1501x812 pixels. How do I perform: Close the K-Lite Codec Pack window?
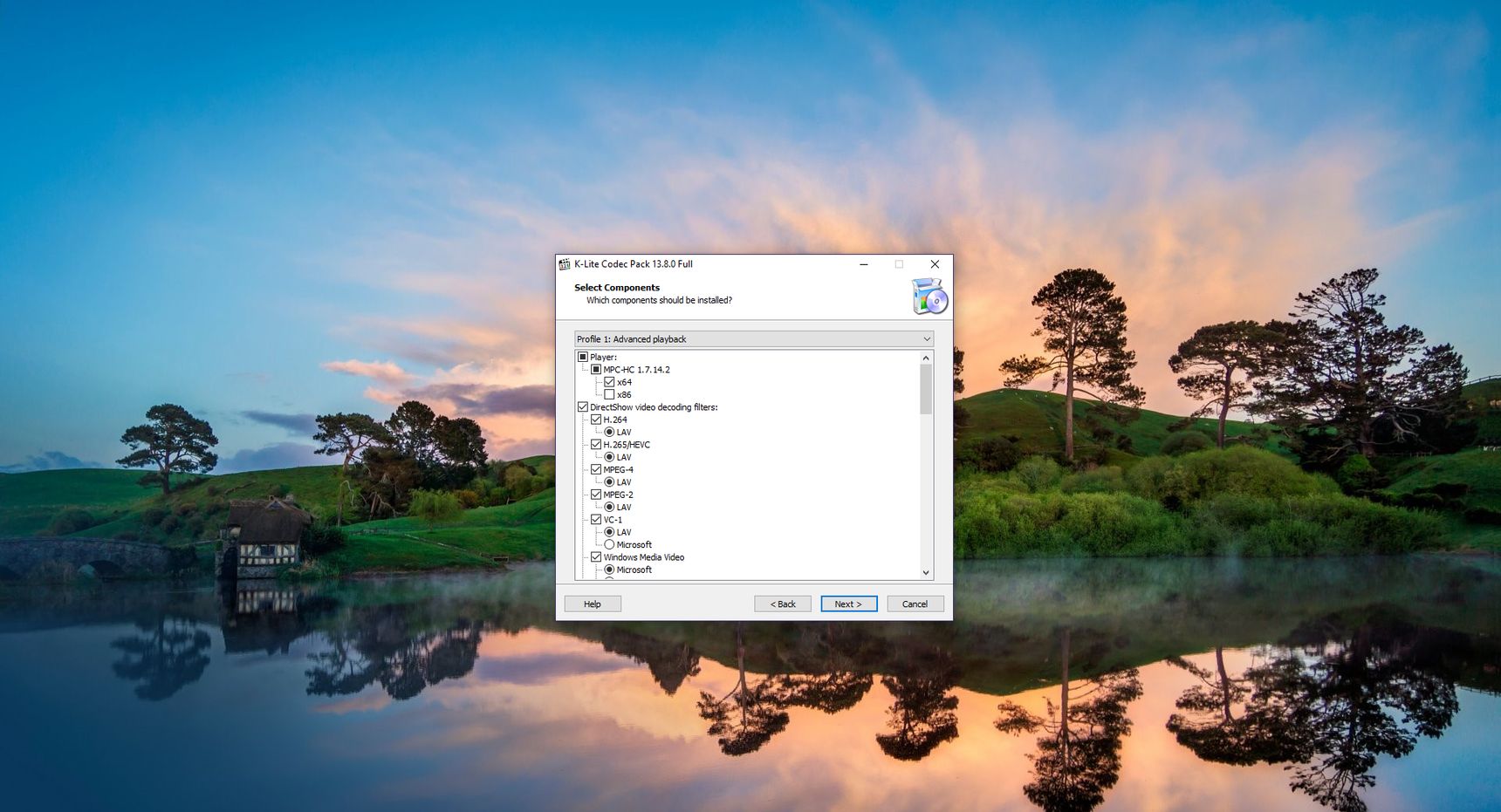[935, 264]
